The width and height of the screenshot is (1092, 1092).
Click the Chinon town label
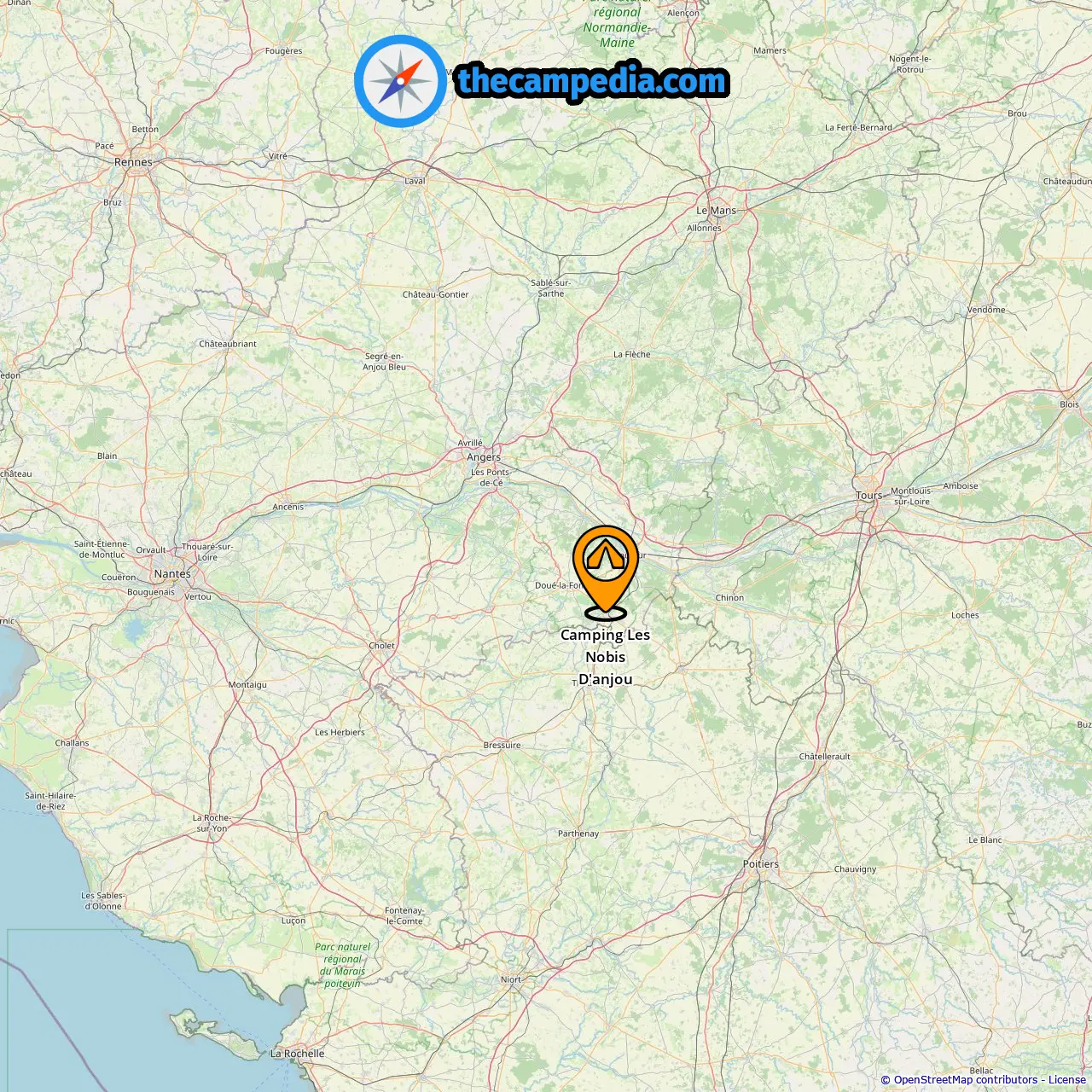click(729, 598)
